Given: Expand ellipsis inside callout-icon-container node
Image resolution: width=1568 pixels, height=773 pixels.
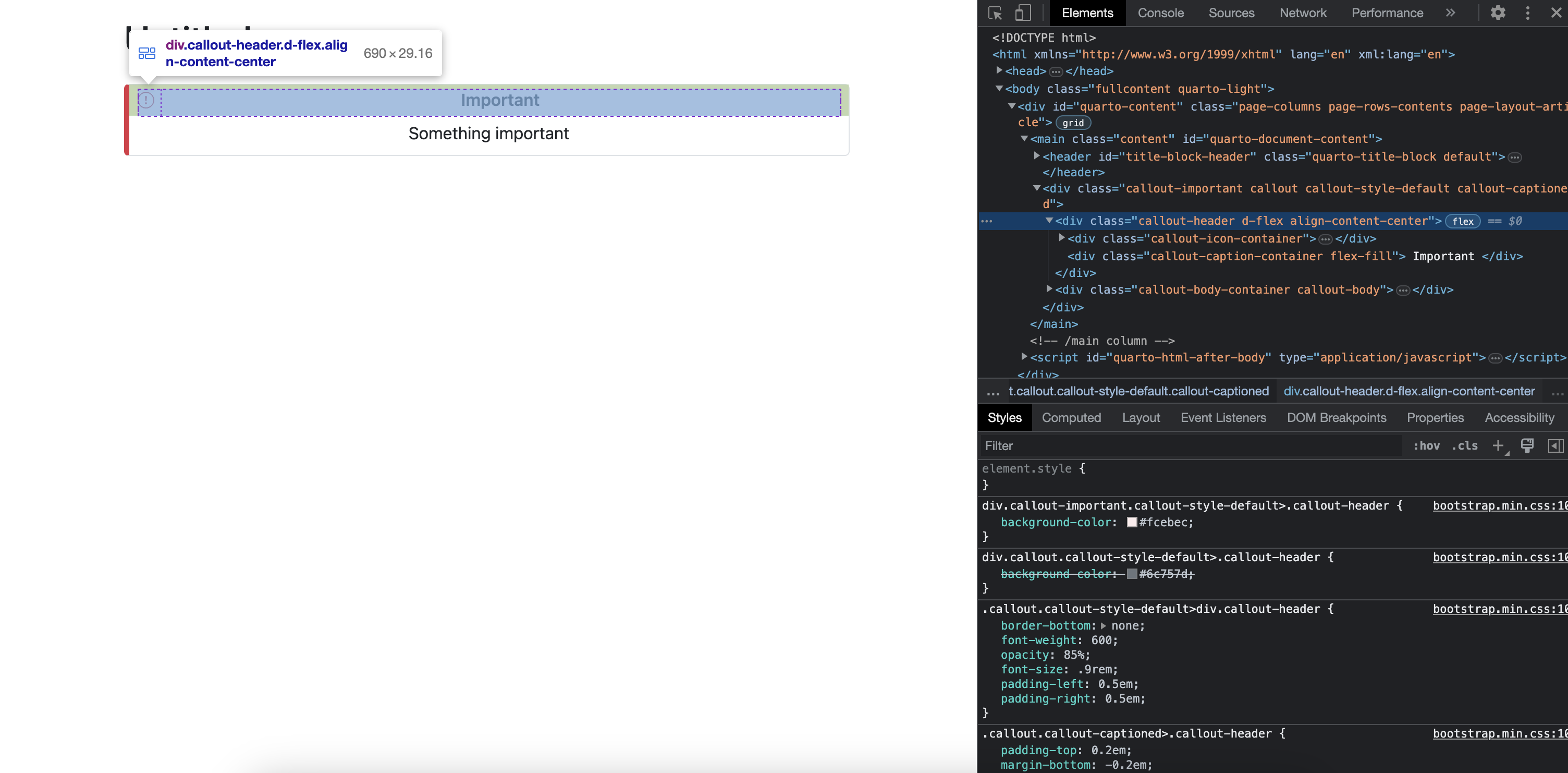Looking at the screenshot, I should (1325, 239).
